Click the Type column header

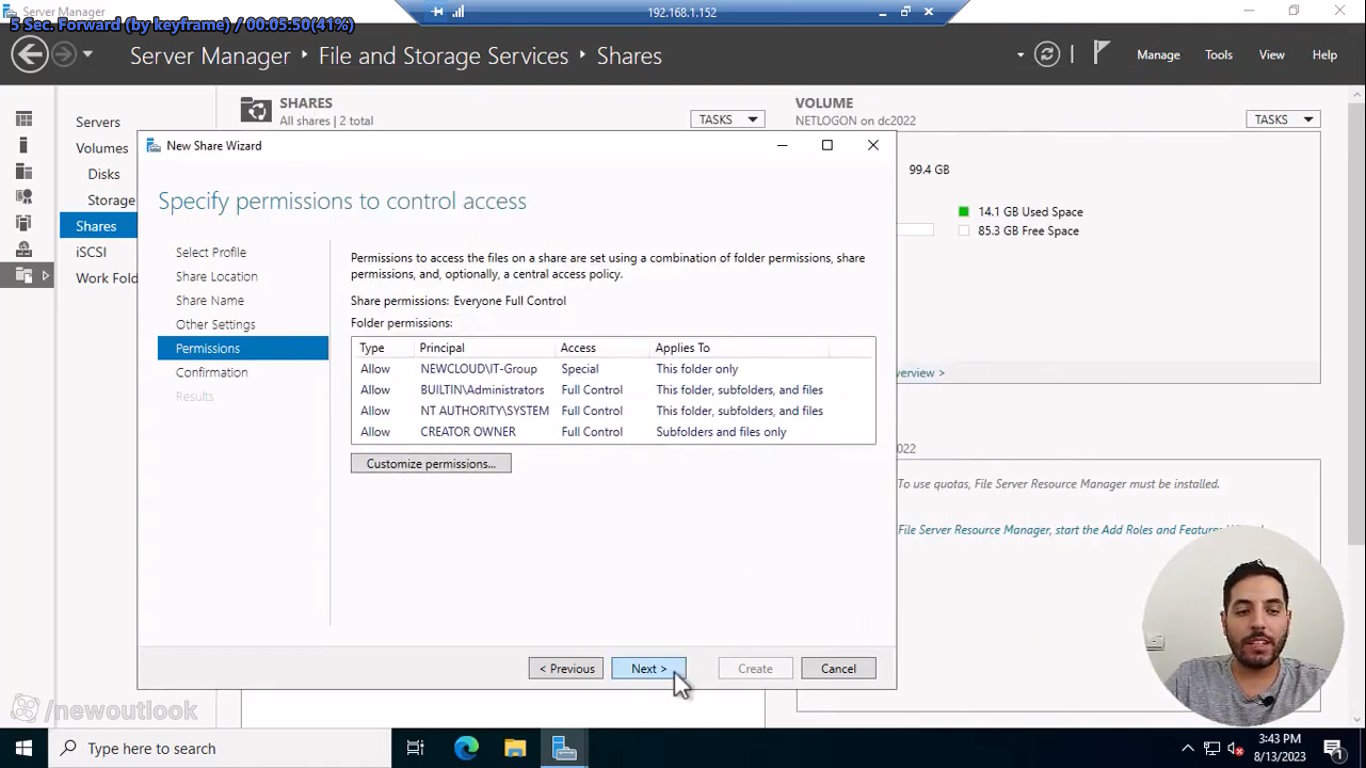point(383,348)
